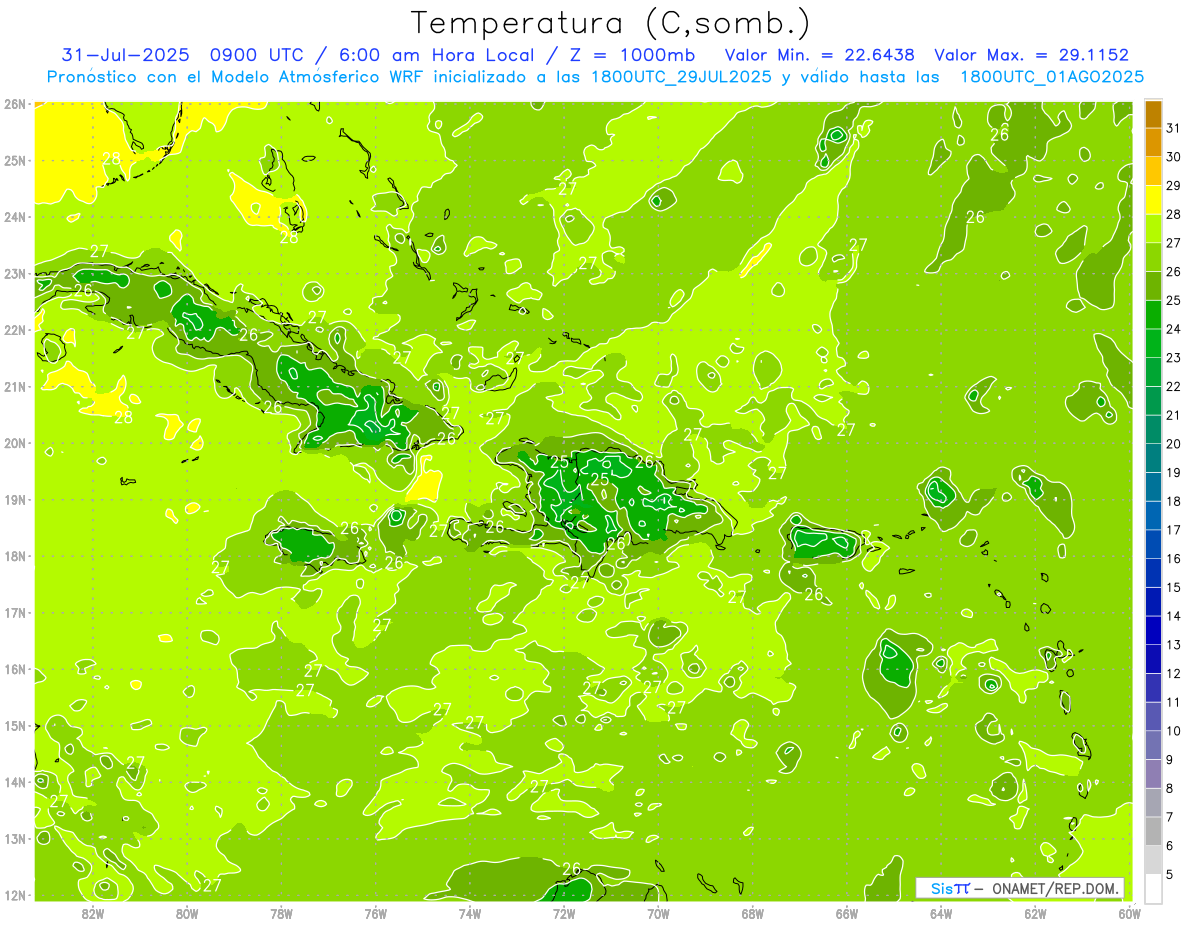Click the '62W' longitude axis label
The height and width of the screenshot is (927, 1200).
1035,913
